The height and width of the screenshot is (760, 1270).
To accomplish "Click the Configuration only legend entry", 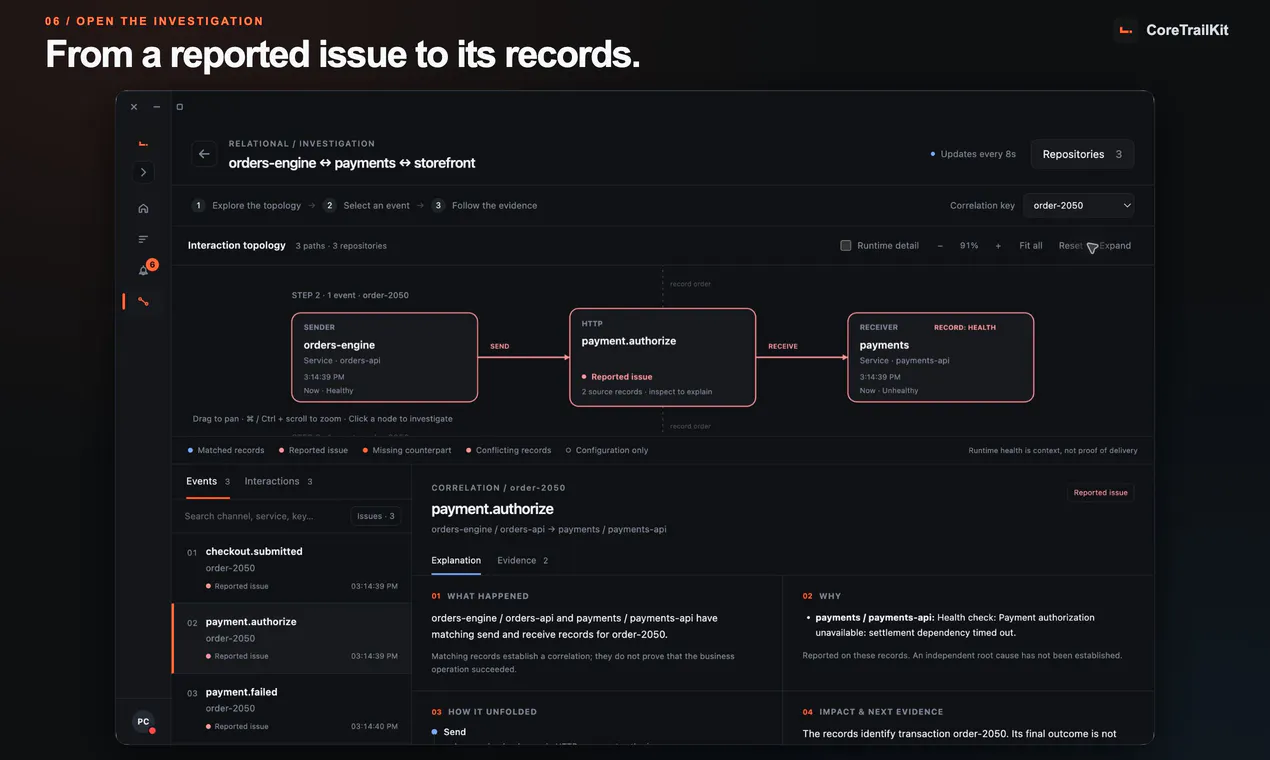I will coord(607,451).
